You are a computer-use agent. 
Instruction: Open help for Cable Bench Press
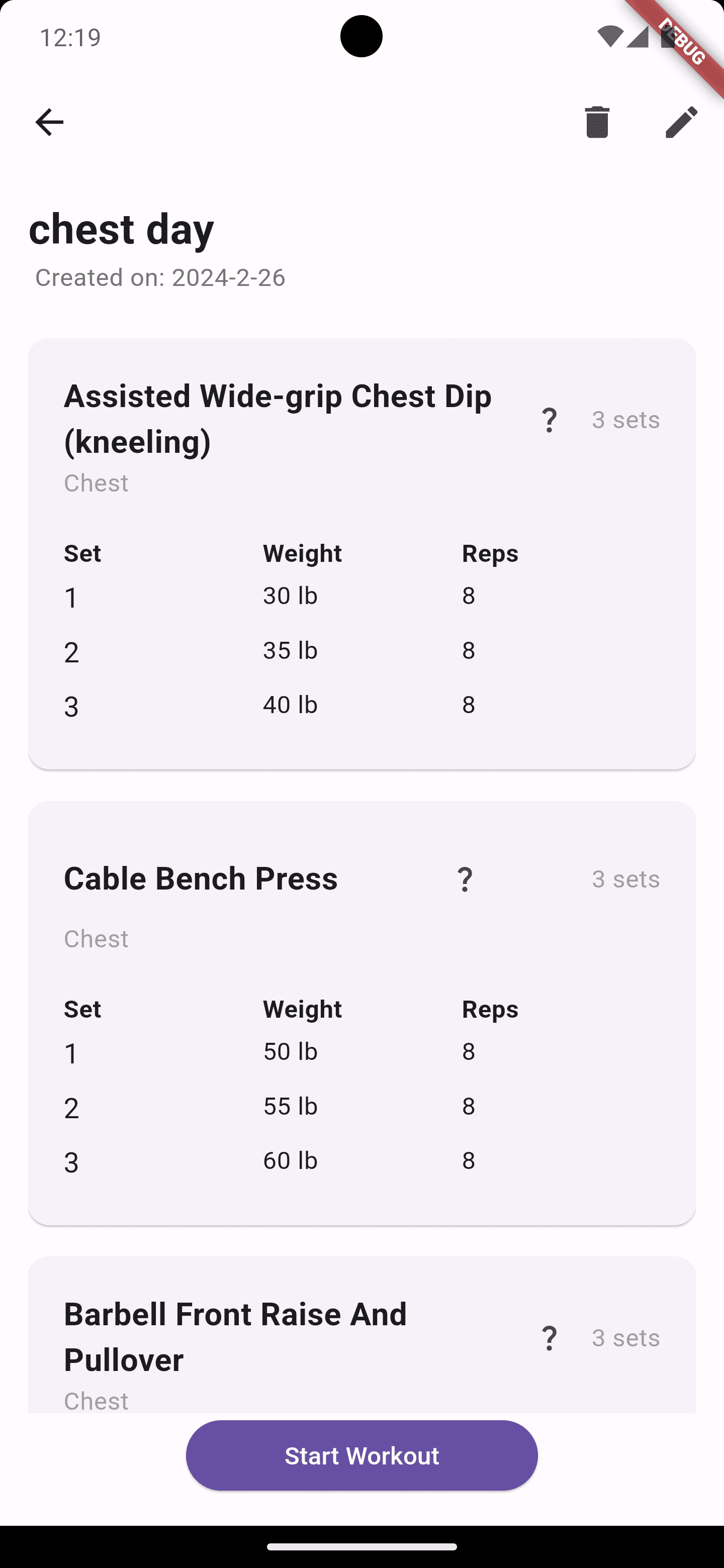(x=465, y=879)
